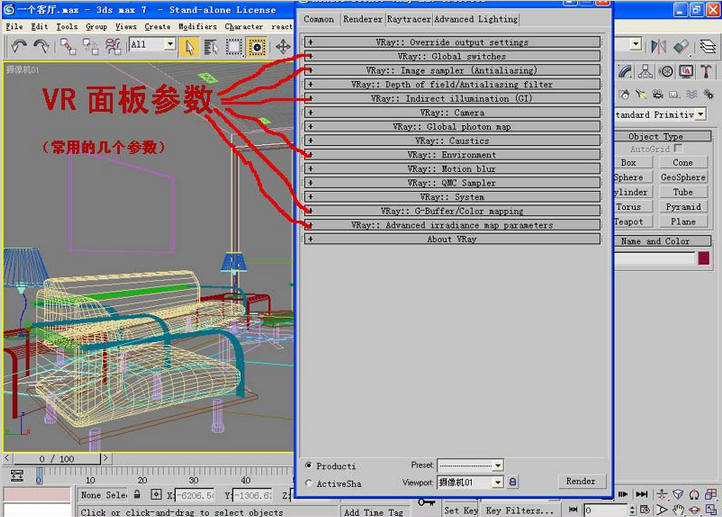722x517 pixels.
Task: Pick the object color swatch
Action: (x=704, y=258)
